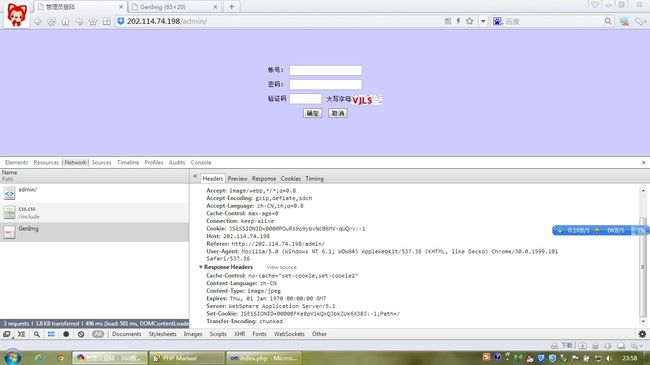Filter network by XHR
Viewport: 650px width, 365px height.
click(x=240, y=334)
